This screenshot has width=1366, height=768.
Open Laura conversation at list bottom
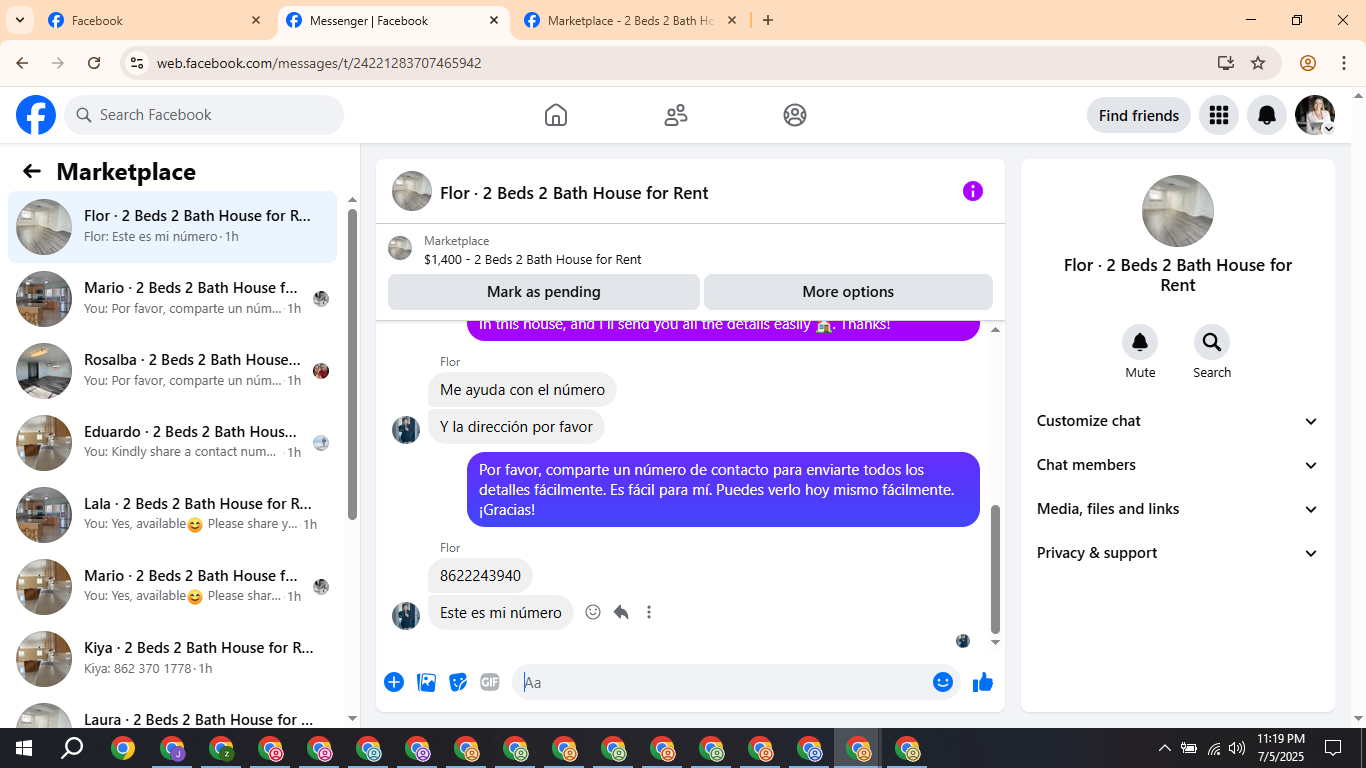[x=172, y=714]
